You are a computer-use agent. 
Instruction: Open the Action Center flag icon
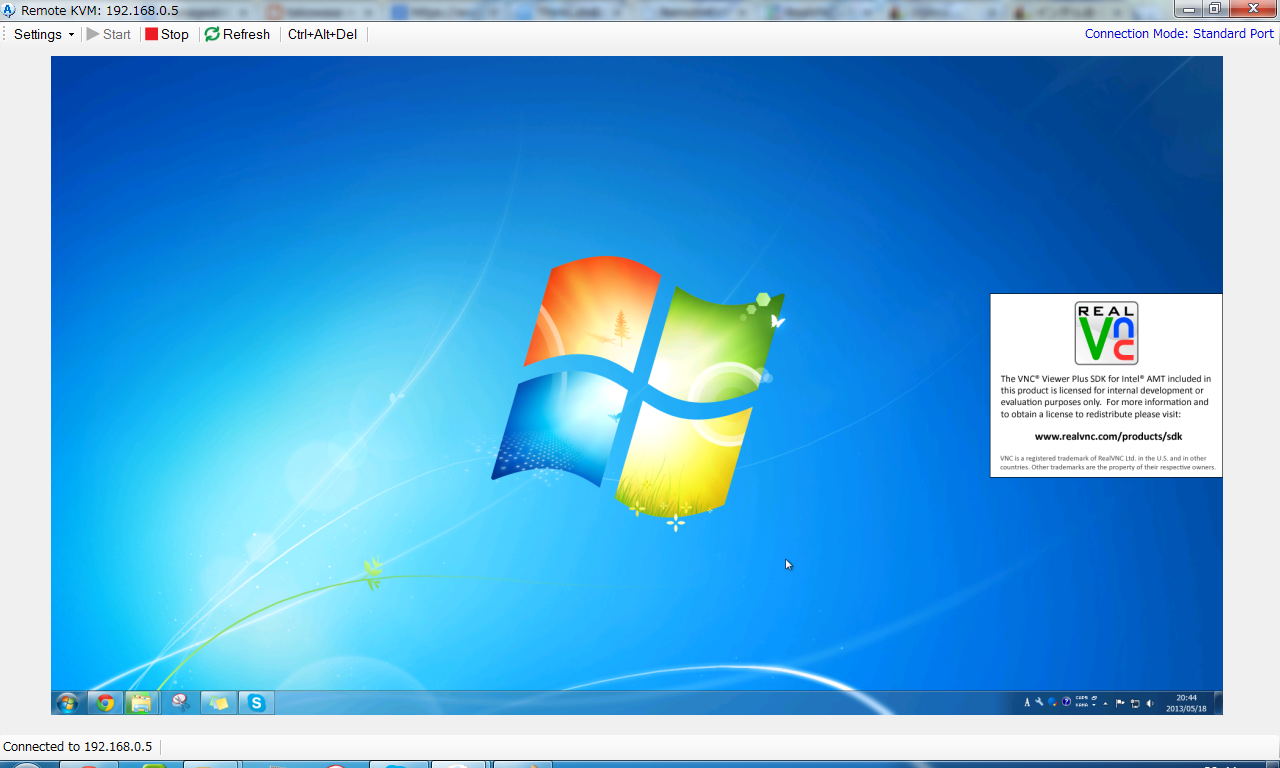point(1120,703)
